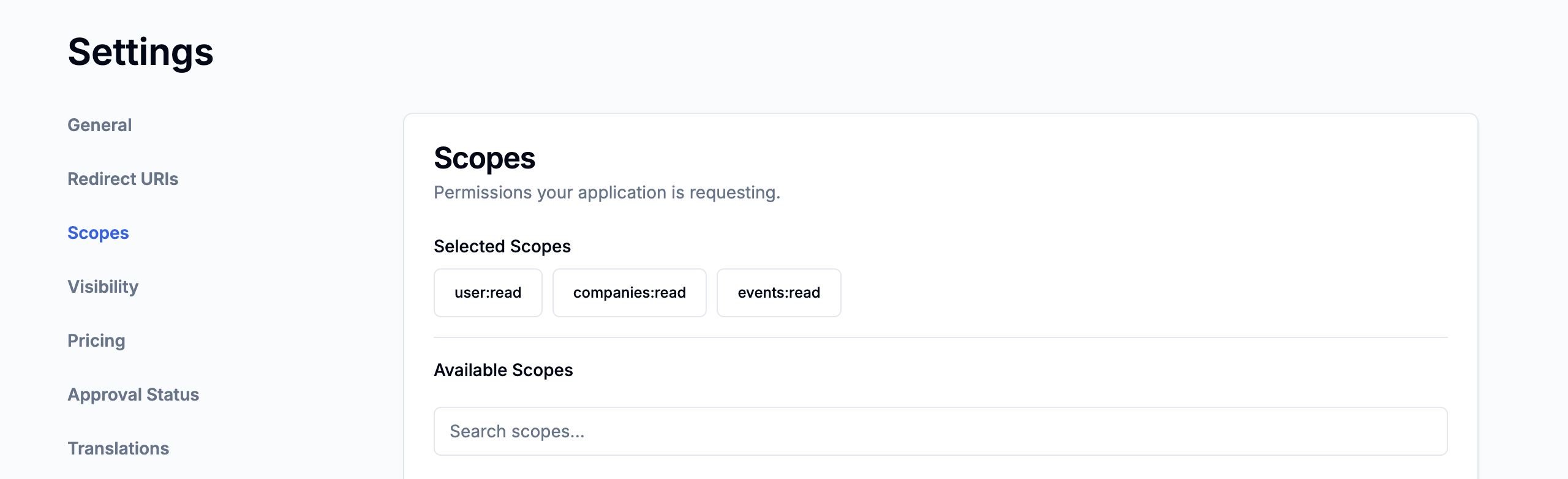Click the Scopes card heading
This screenshot has height=479, width=1568.
coord(484,158)
